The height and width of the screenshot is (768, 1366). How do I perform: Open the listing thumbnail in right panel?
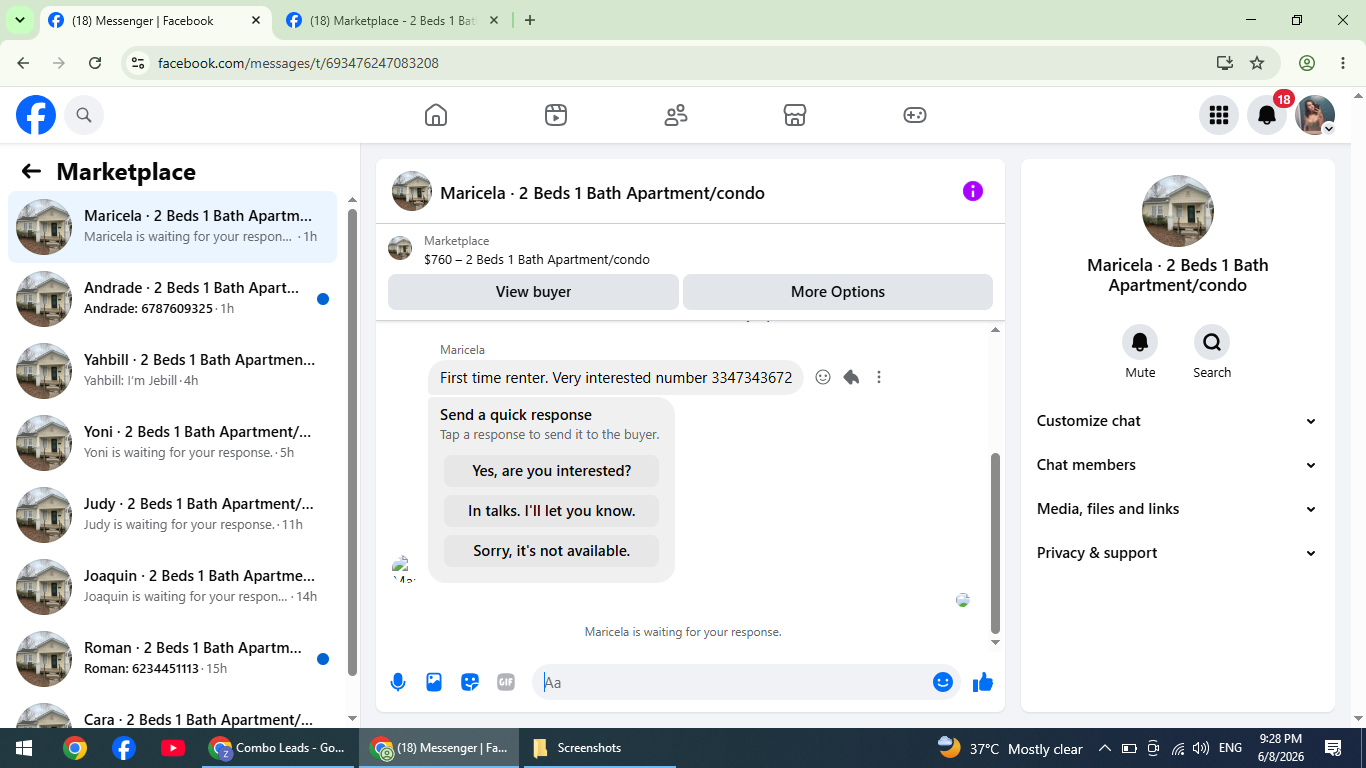(x=1178, y=211)
